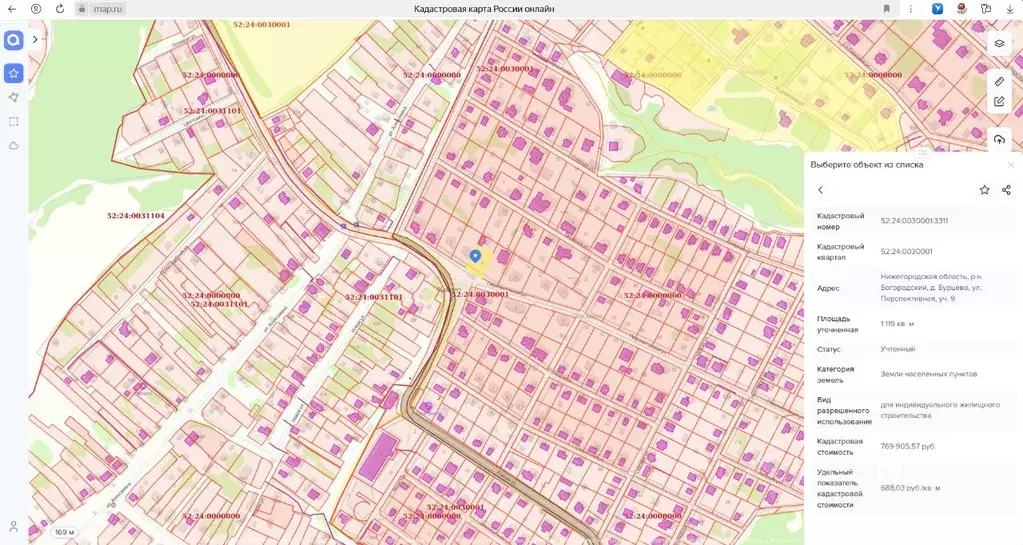1023x545 pixels.
Task: Open user profile icon at sidebar bottom
Action: [14, 526]
